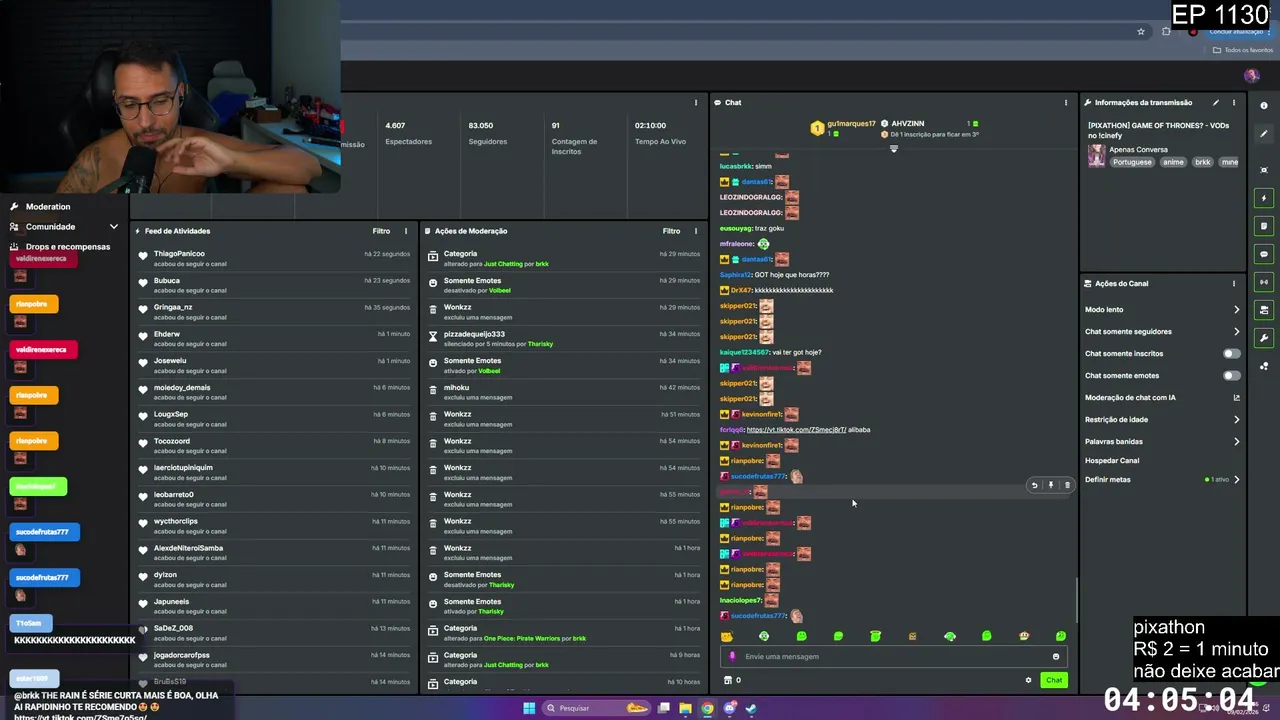Screen dimensions: 1280x720
Task: Switch to Chrome in taskbar
Action: [x=707, y=708]
